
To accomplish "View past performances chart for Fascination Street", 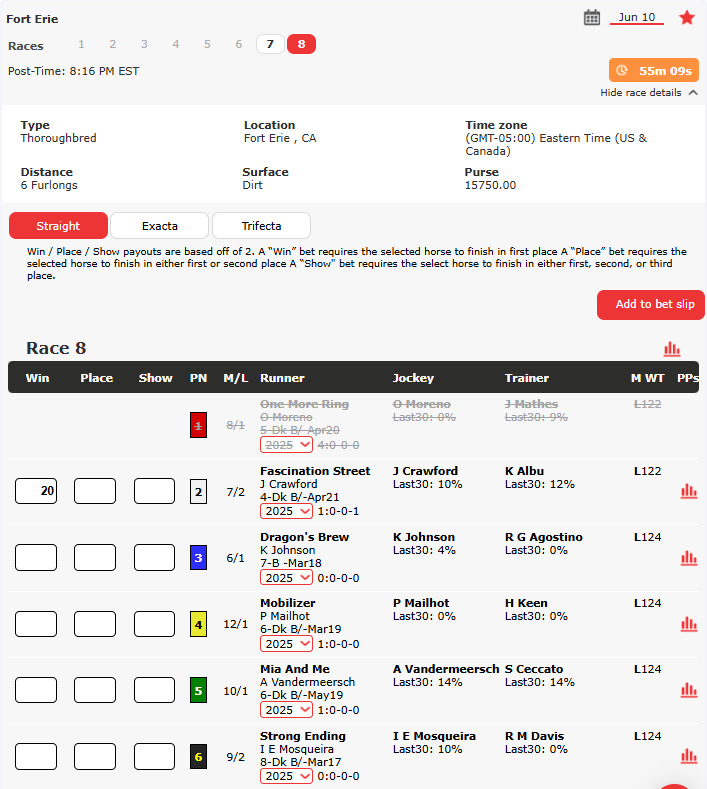I will pyautogui.click(x=689, y=491).
